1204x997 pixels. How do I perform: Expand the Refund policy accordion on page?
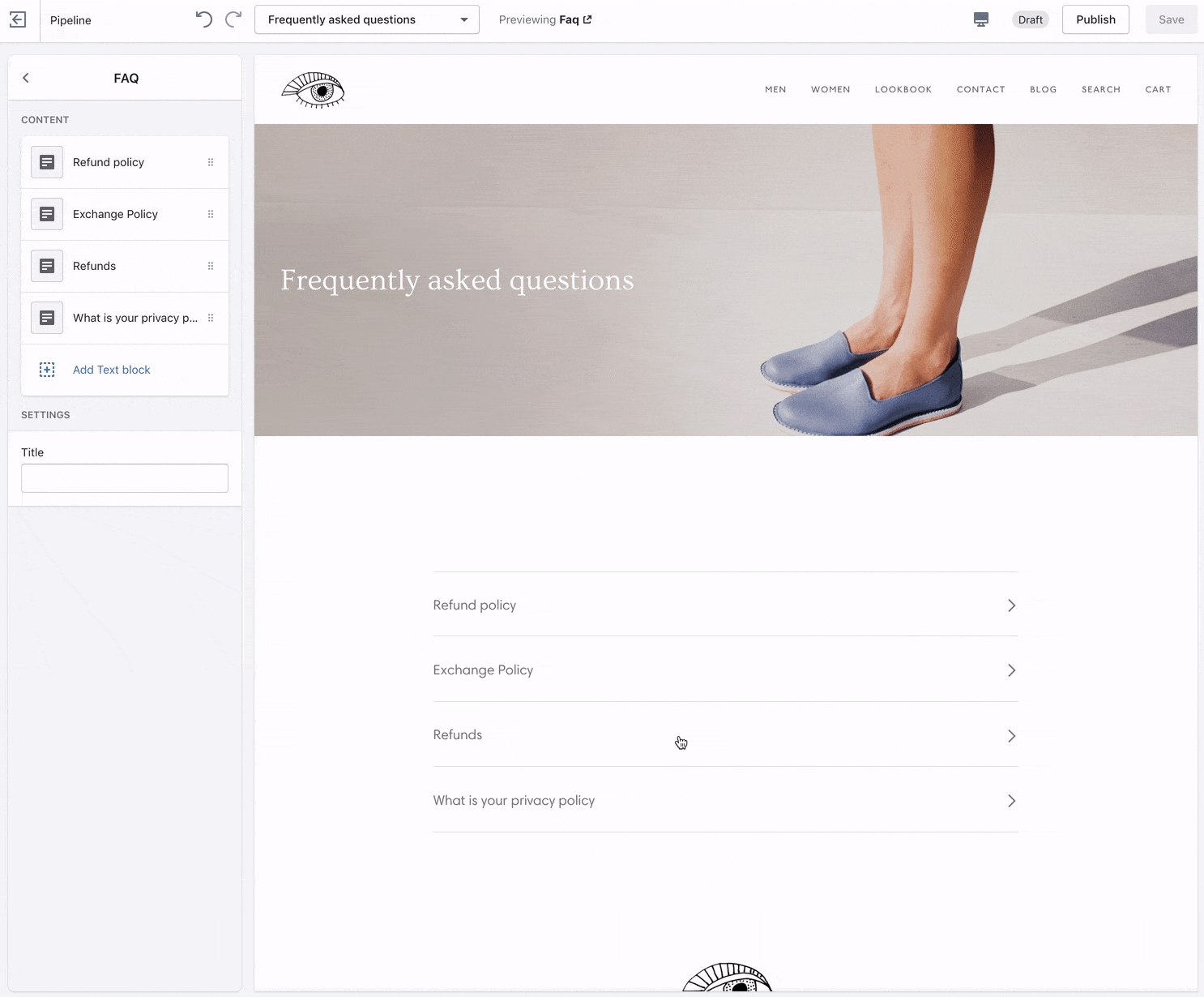coord(1011,605)
